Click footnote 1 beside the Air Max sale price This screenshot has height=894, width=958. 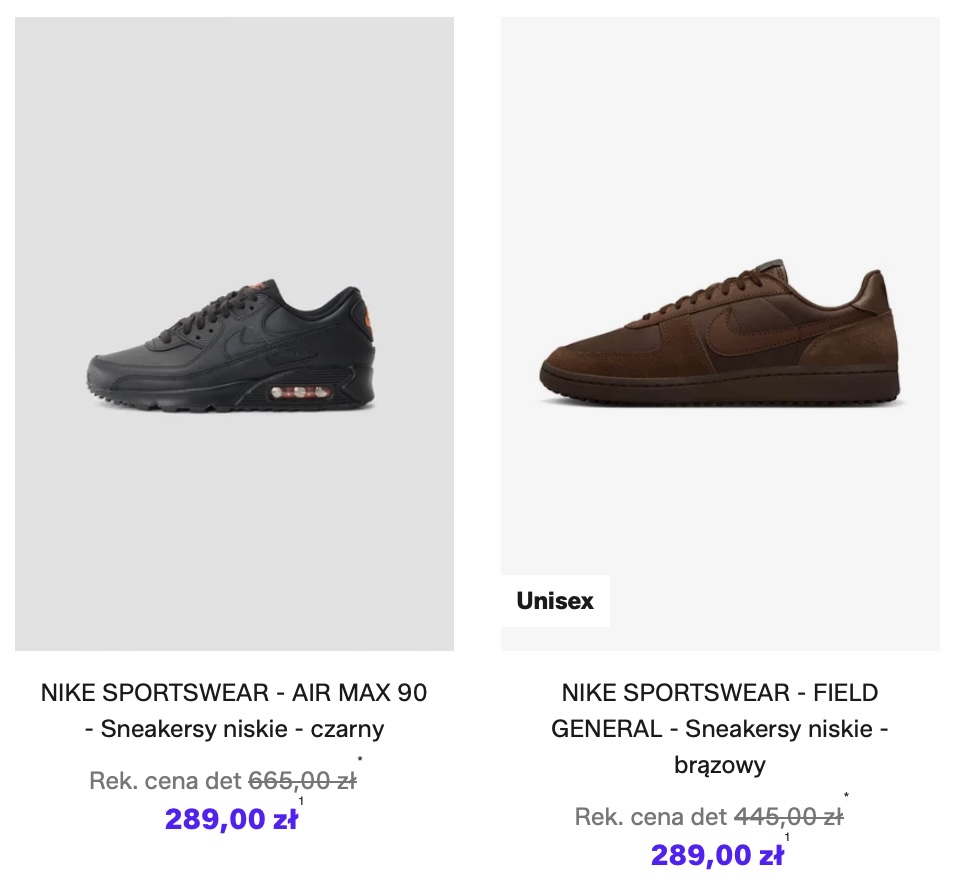[301, 801]
